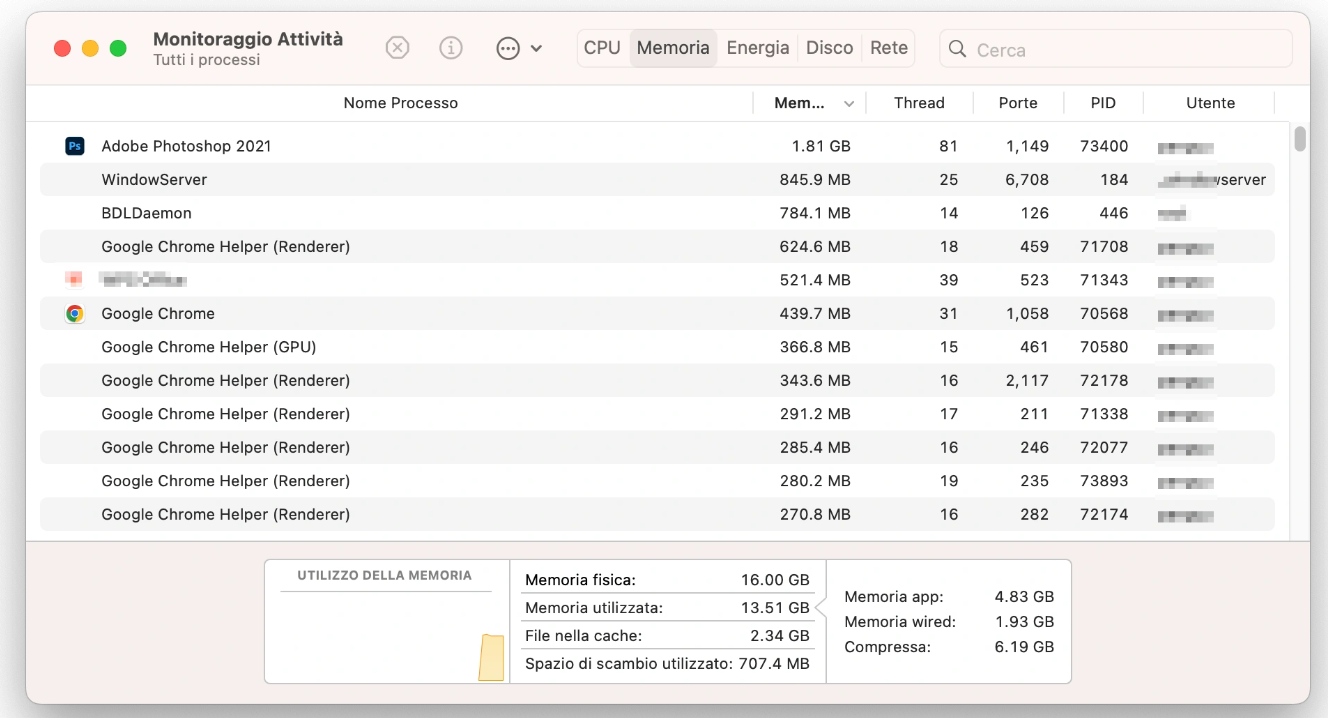
Task: Switch to the Disco tab
Action: [x=829, y=48]
